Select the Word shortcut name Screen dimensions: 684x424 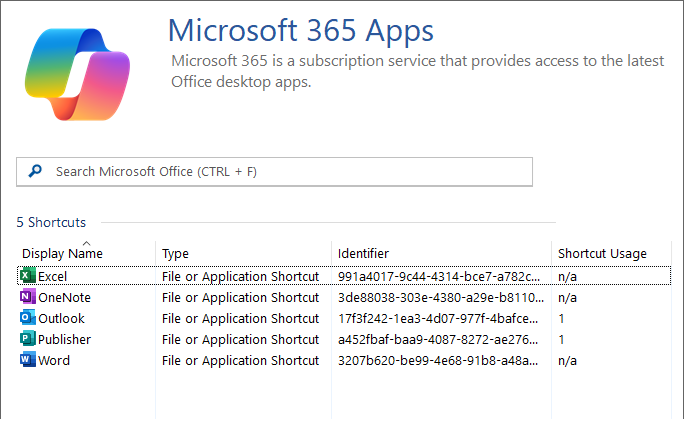pos(54,360)
